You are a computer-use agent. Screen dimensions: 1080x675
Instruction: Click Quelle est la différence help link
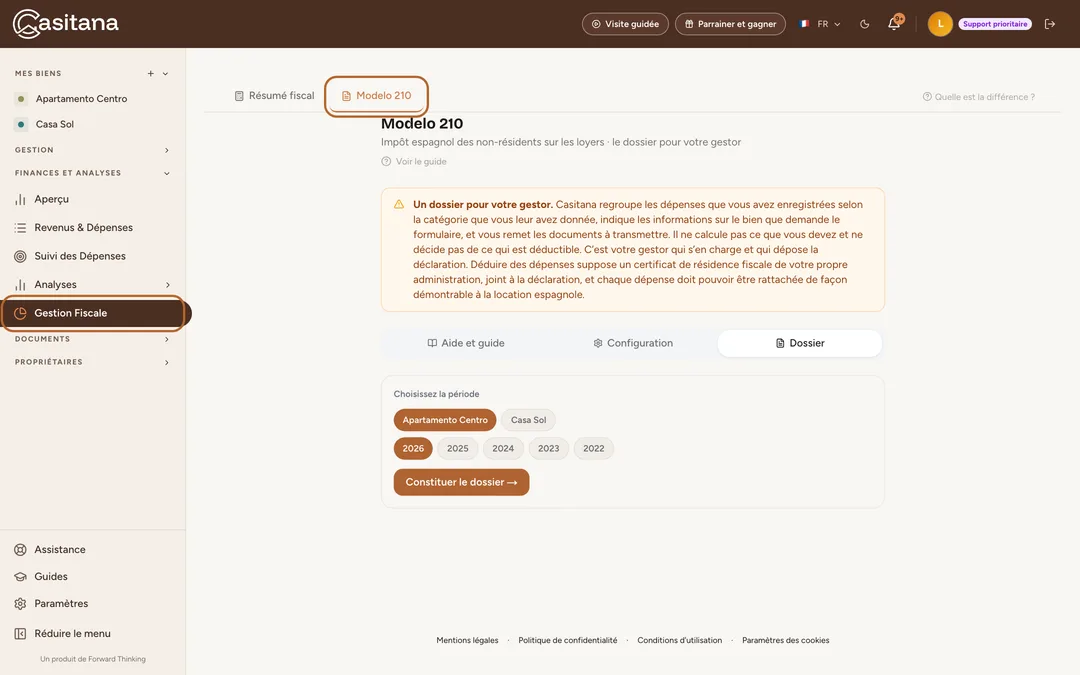(979, 97)
